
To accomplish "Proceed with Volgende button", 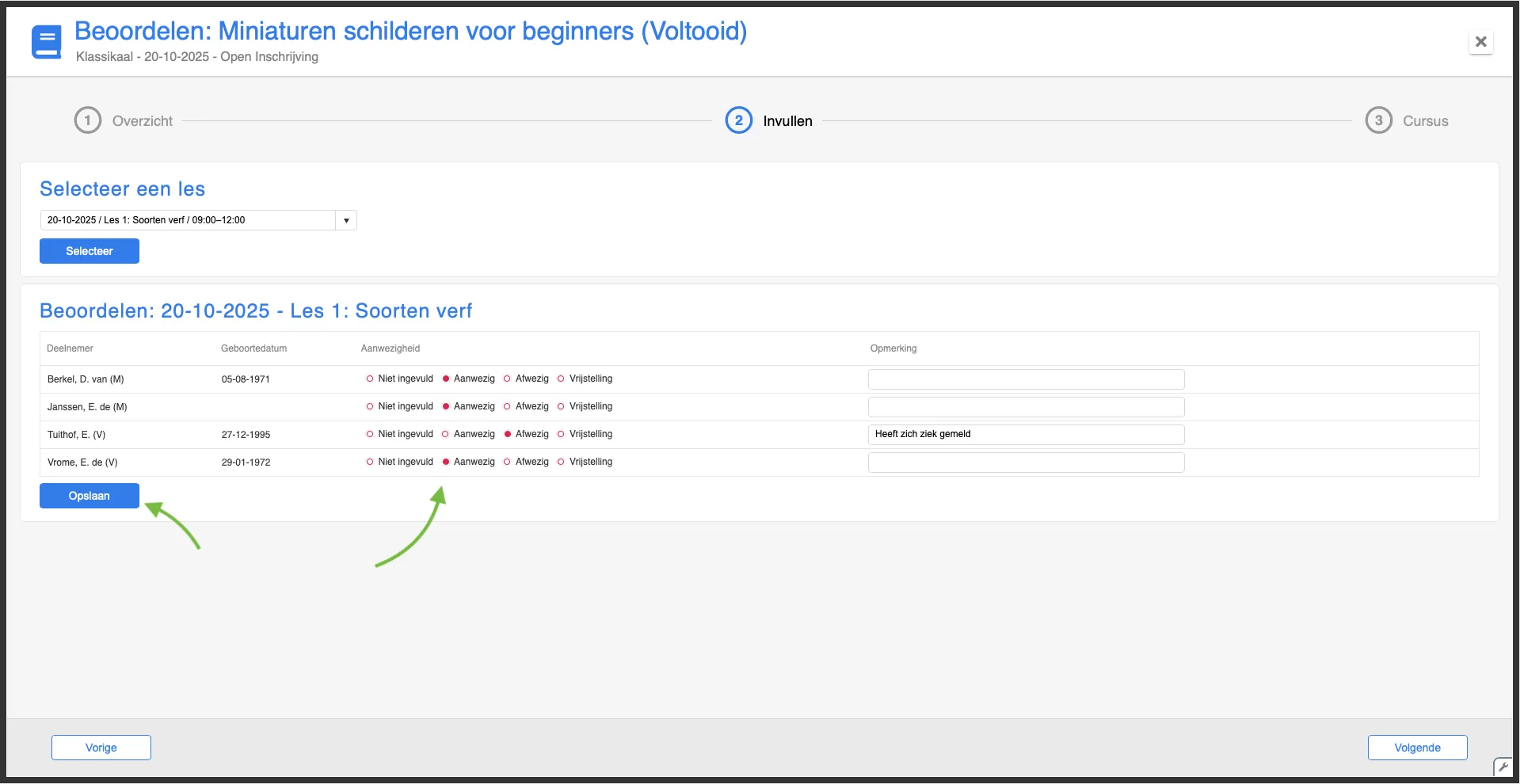I will [1417, 748].
